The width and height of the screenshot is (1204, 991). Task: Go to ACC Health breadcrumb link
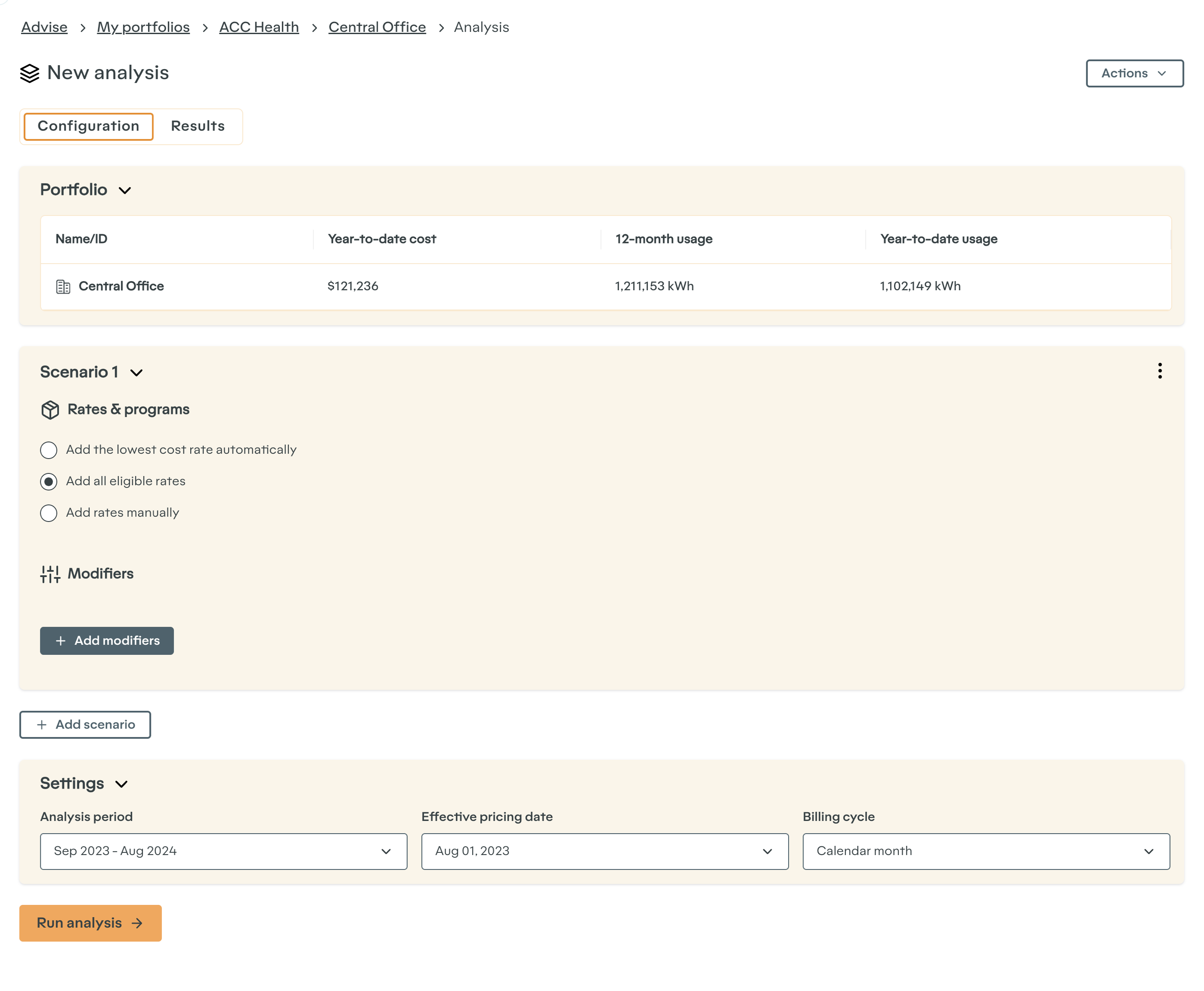pyautogui.click(x=259, y=27)
